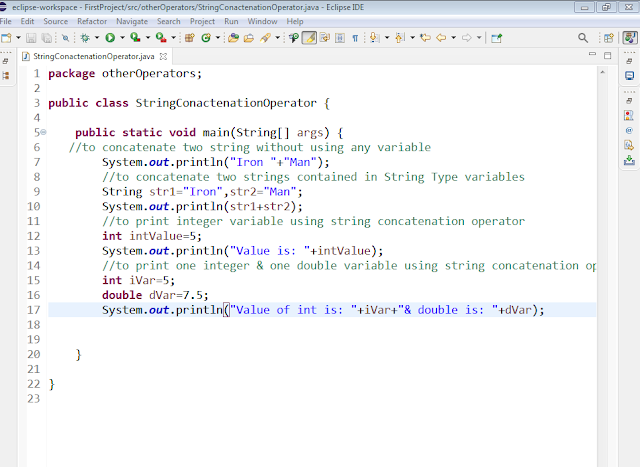Collapse main method at line 5 marker

point(43,132)
